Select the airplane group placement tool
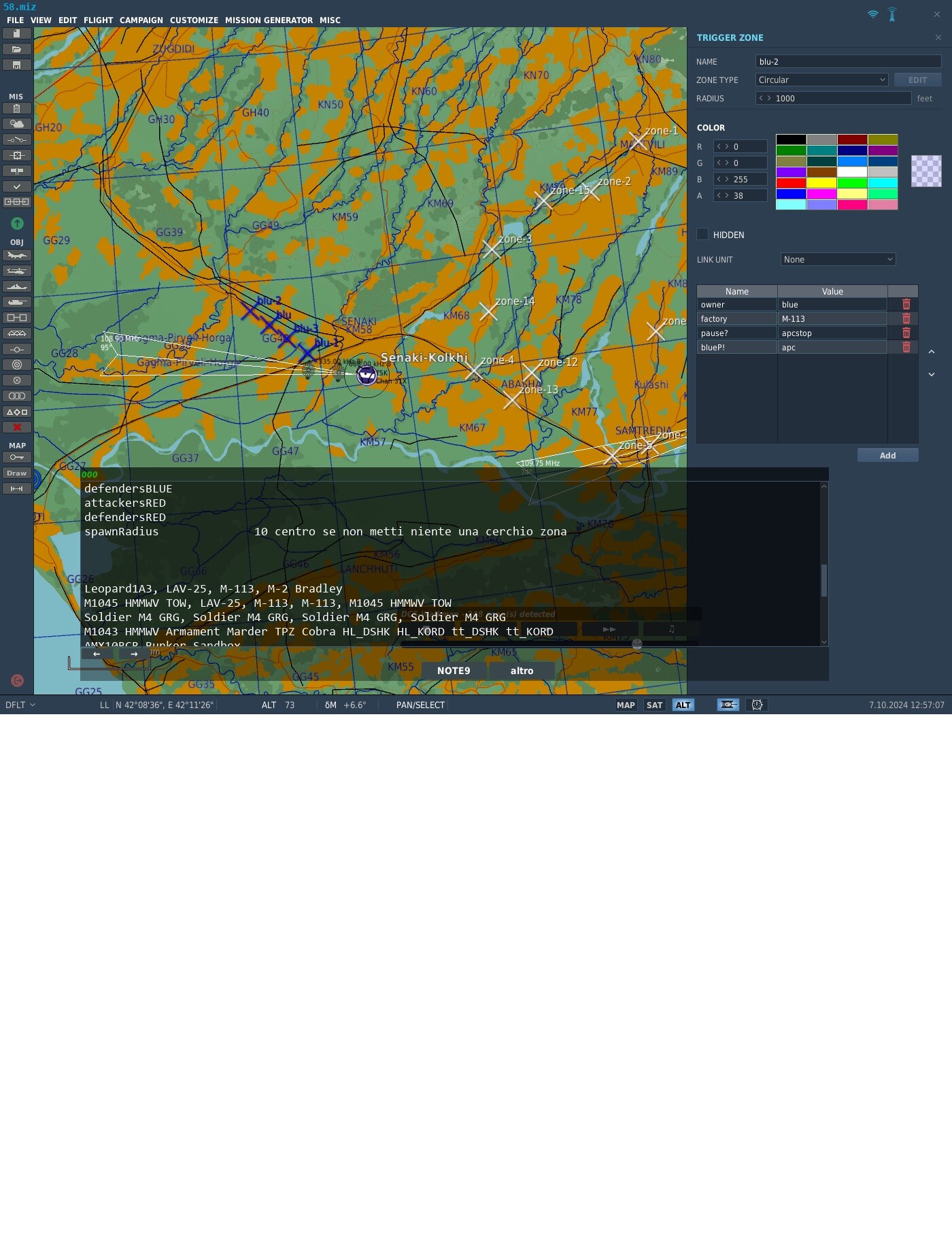This screenshot has width=952, height=1238. pyautogui.click(x=17, y=256)
